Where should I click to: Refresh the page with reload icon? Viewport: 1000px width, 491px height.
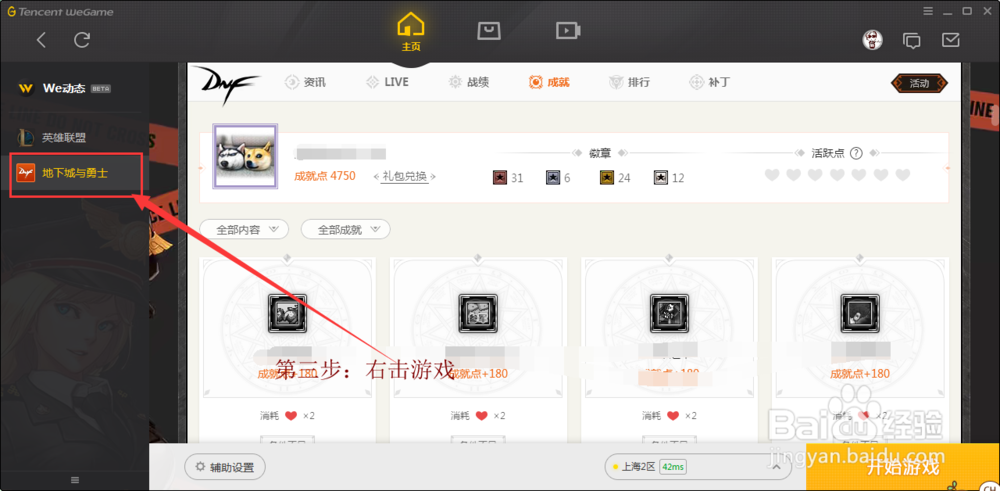[x=82, y=40]
